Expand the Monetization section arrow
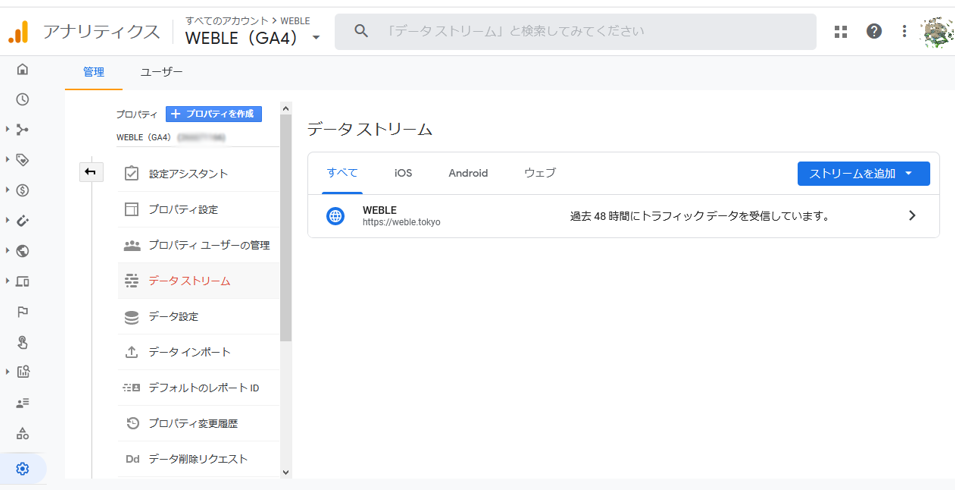Screen dimensions: 955x499 [7, 190]
